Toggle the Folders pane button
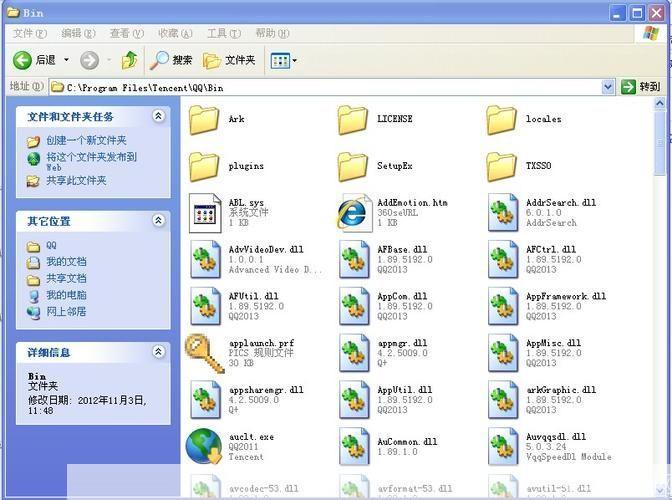 click(229, 60)
